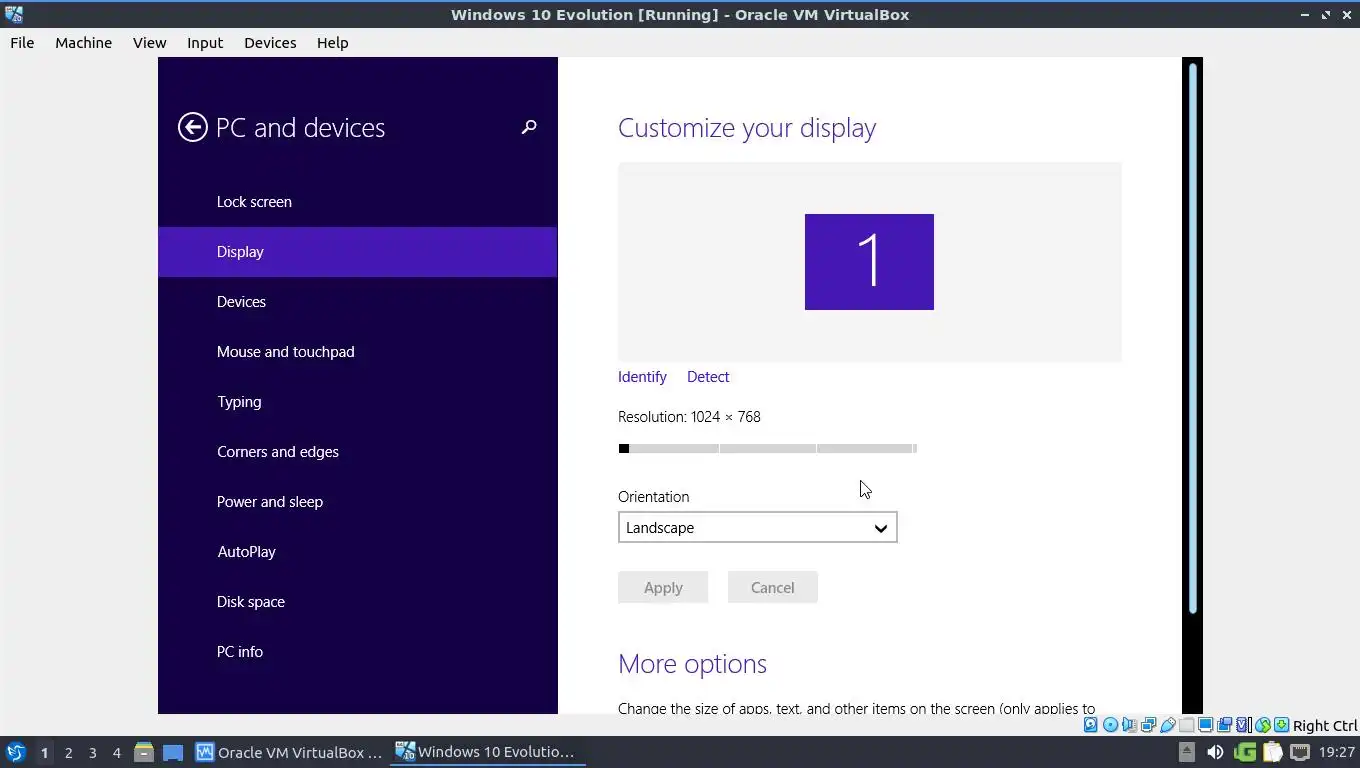This screenshot has height=768, width=1360.
Task: Click the Customize your display heading
Action: click(747, 128)
